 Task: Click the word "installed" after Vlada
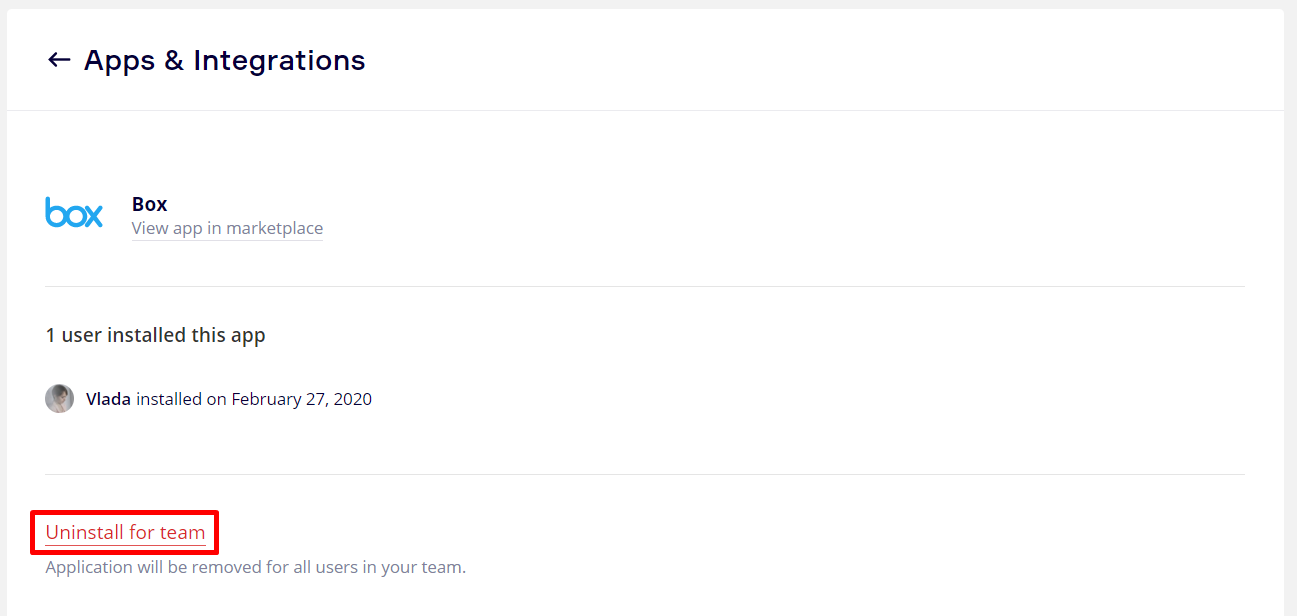click(169, 399)
